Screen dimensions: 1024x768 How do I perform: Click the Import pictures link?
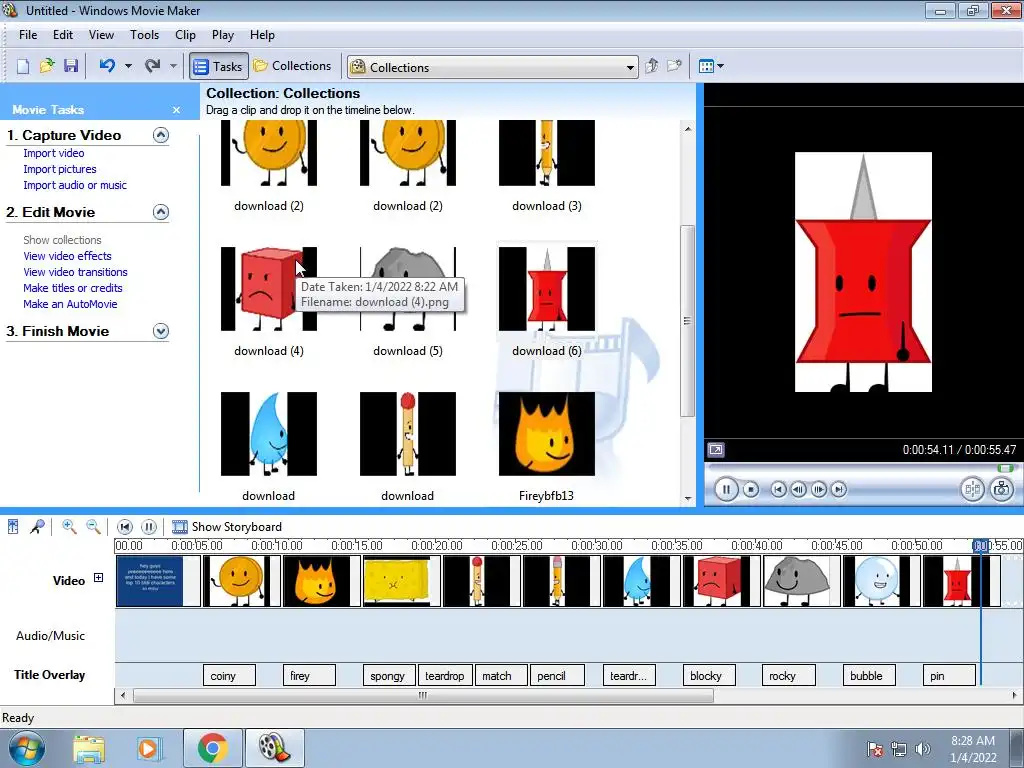(59, 169)
